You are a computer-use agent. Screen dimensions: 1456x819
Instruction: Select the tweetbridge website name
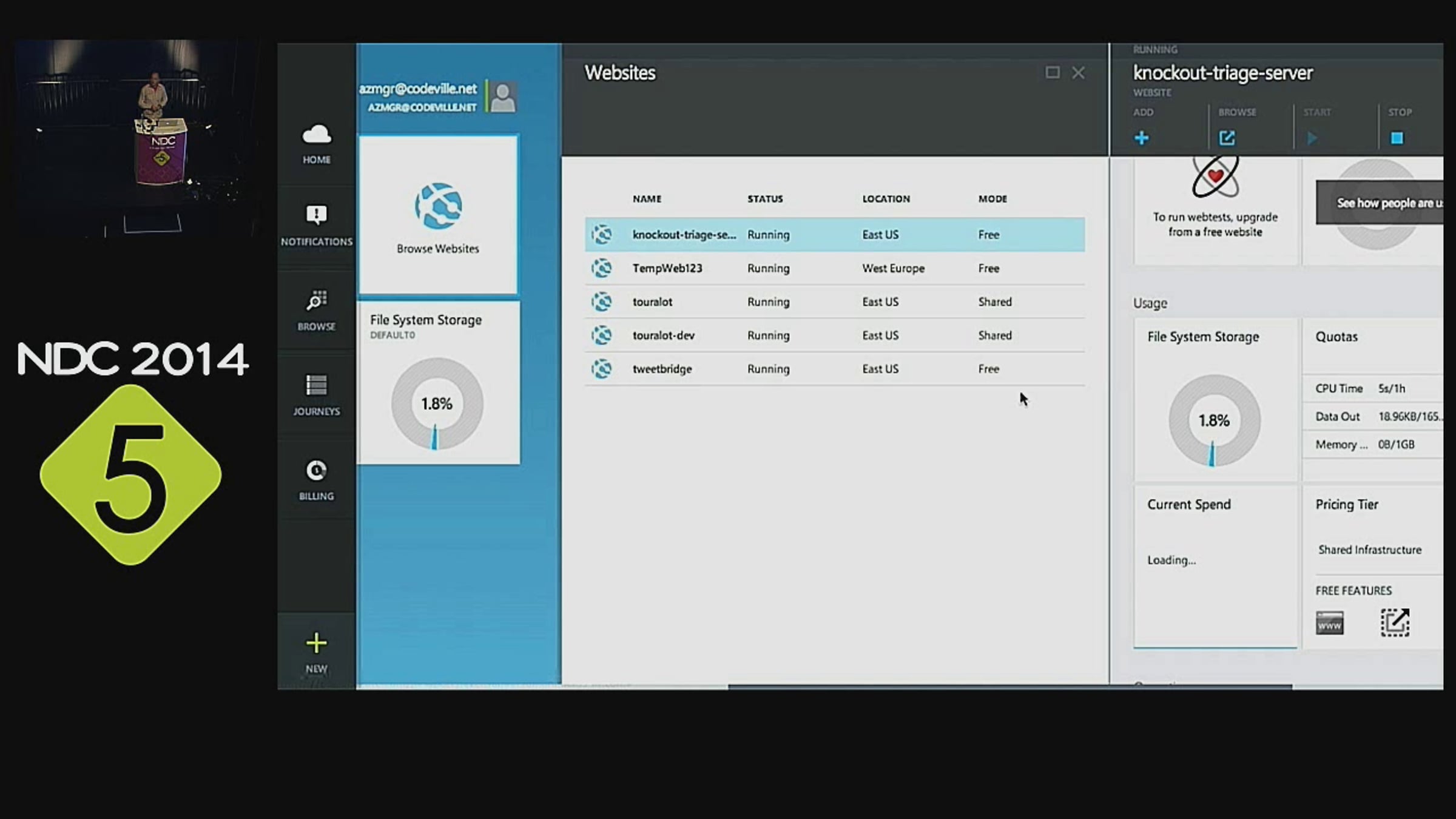(662, 369)
